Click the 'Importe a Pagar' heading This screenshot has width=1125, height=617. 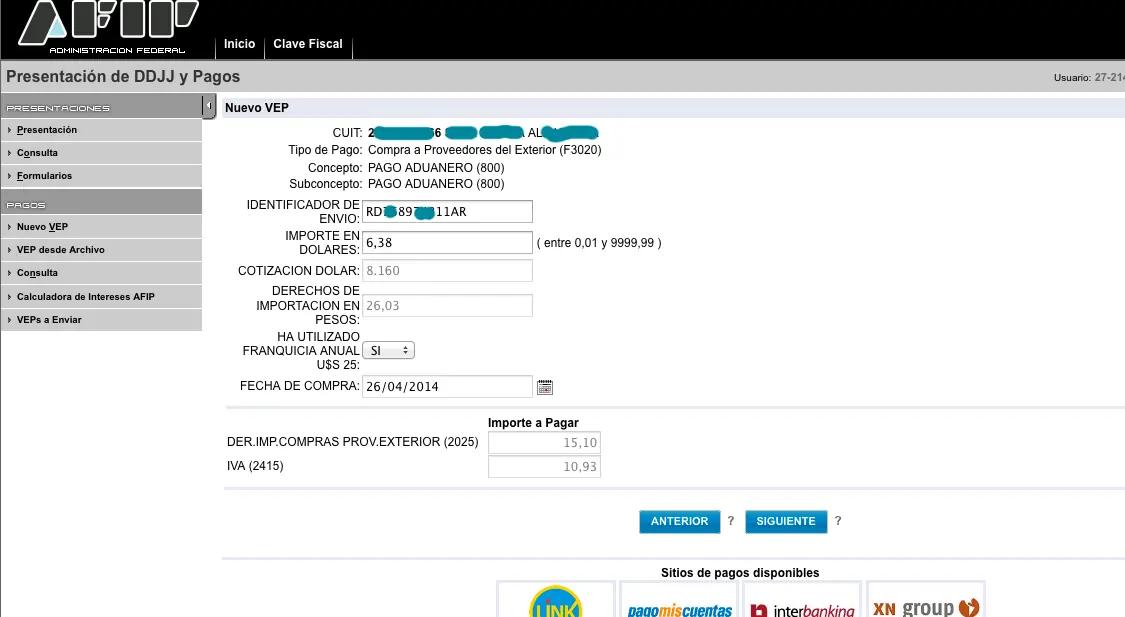pyautogui.click(x=533, y=423)
